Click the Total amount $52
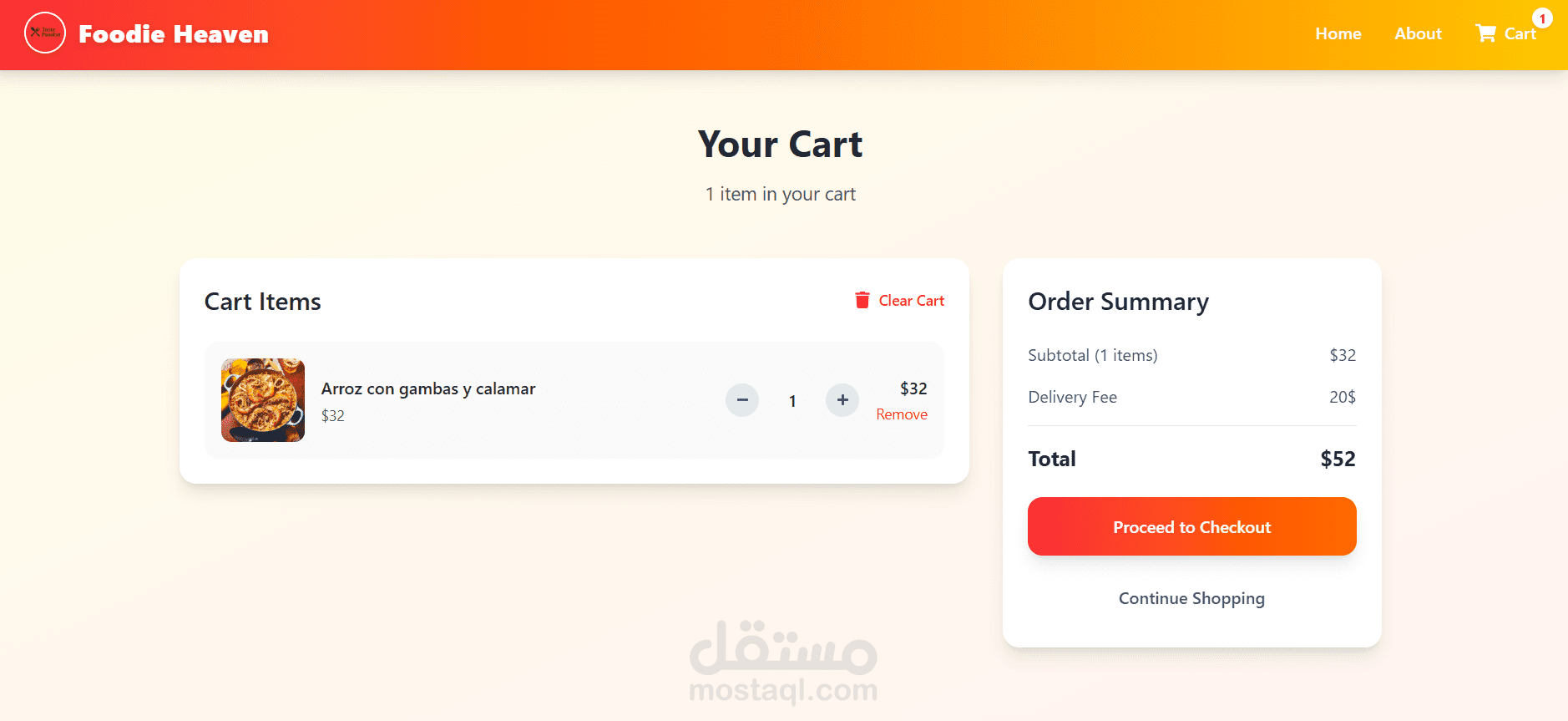1568x721 pixels. point(1338,459)
